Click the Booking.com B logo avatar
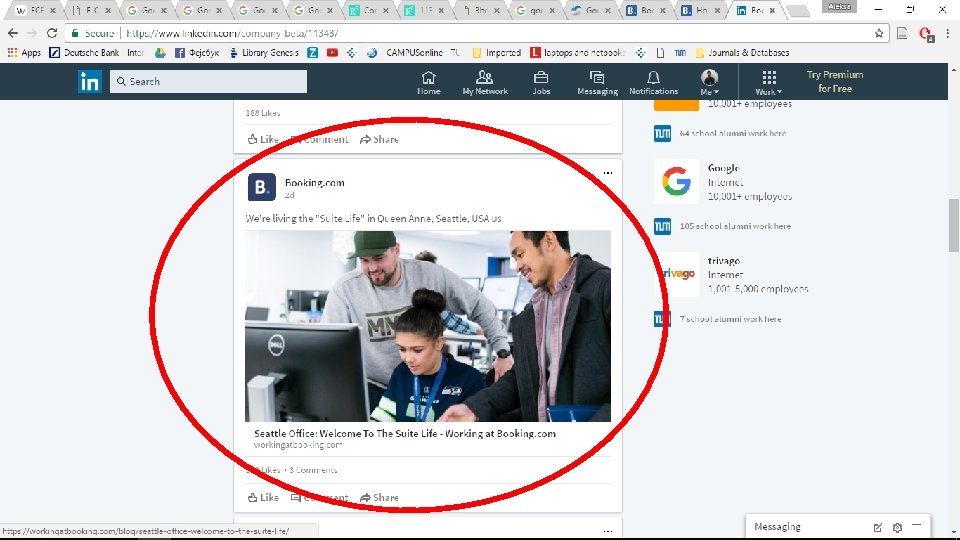Image resolution: width=960 pixels, height=540 pixels. (261, 187)
